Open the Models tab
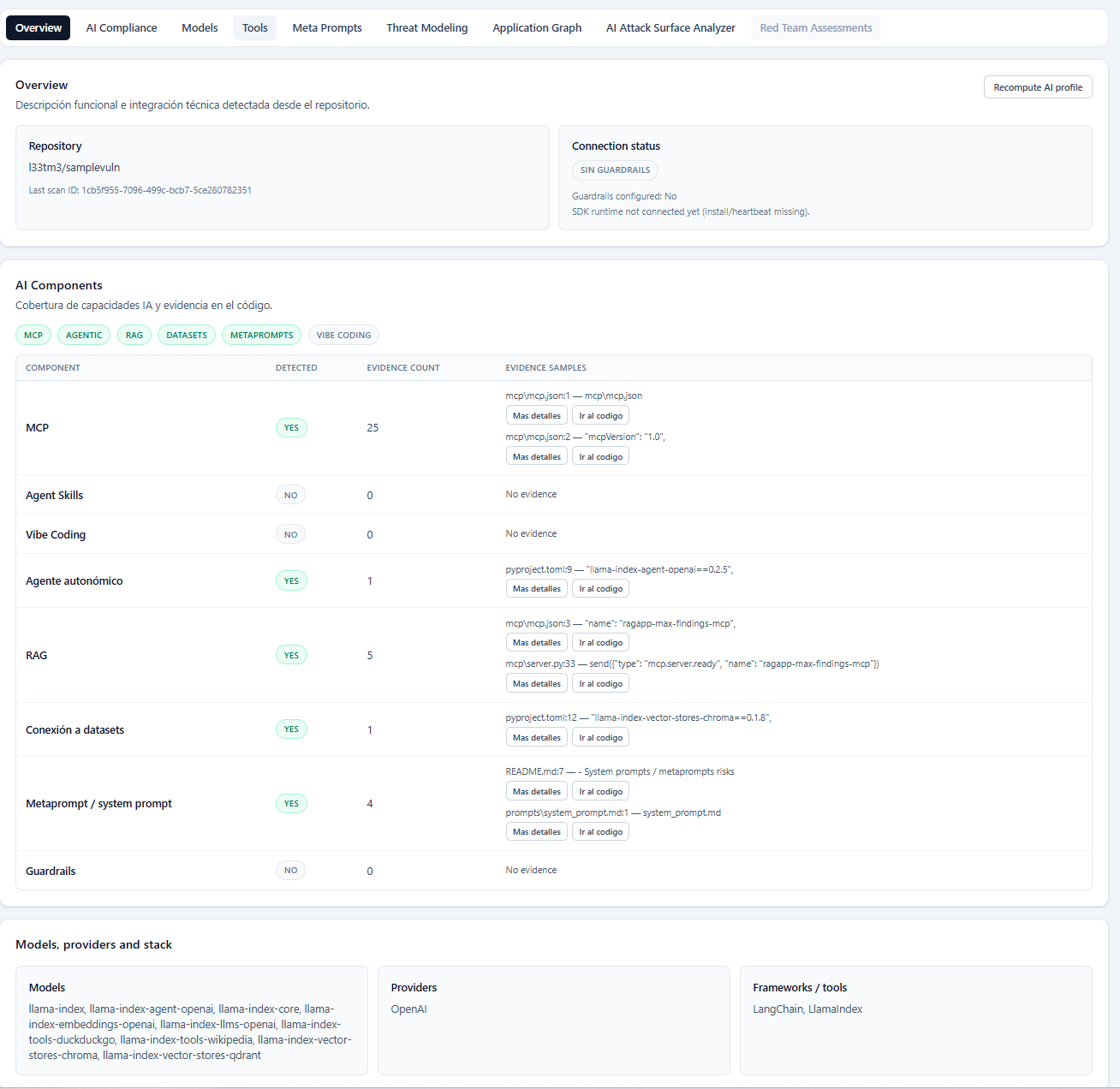Viewport: 1120px width, 1089px height. 199,27
